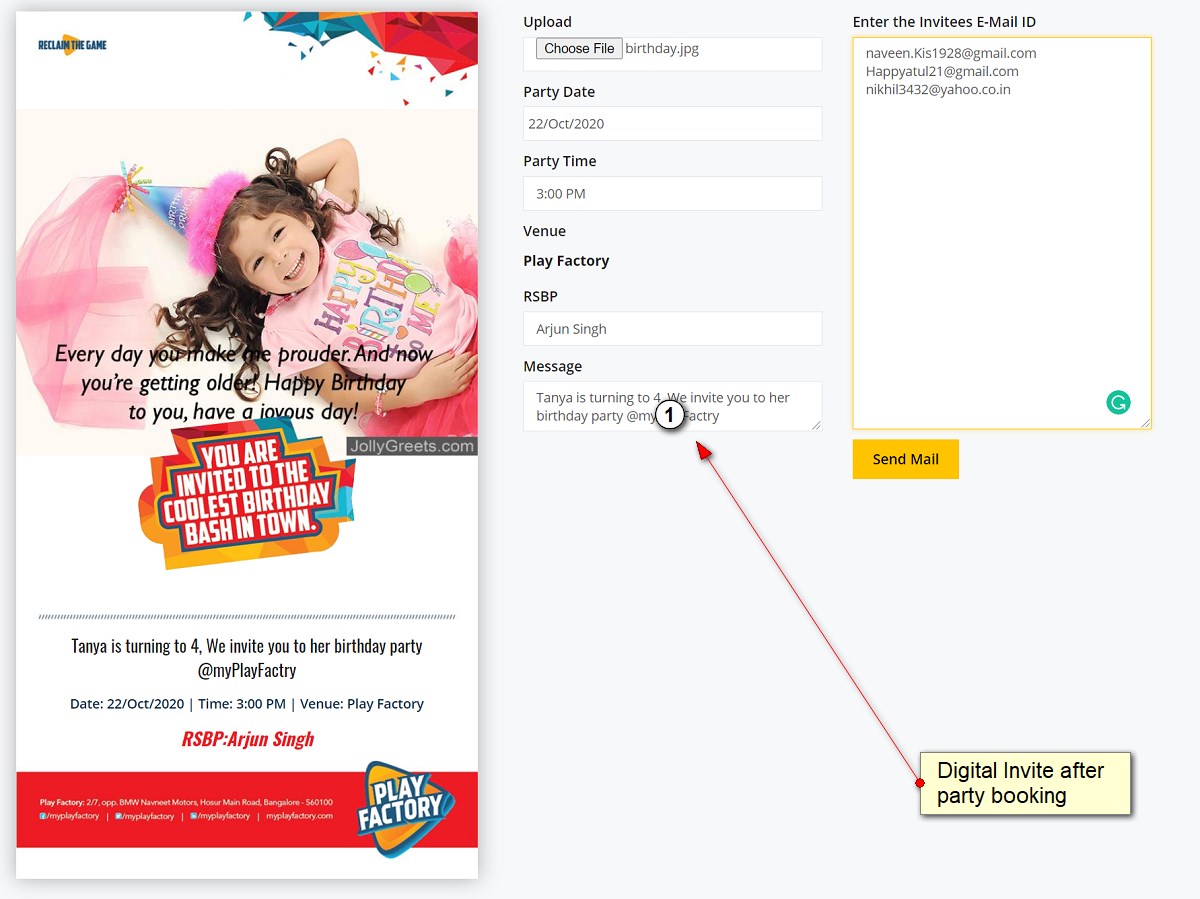
Task: Click the myplayfactory.com text in footer
Action: click(299, 816)
